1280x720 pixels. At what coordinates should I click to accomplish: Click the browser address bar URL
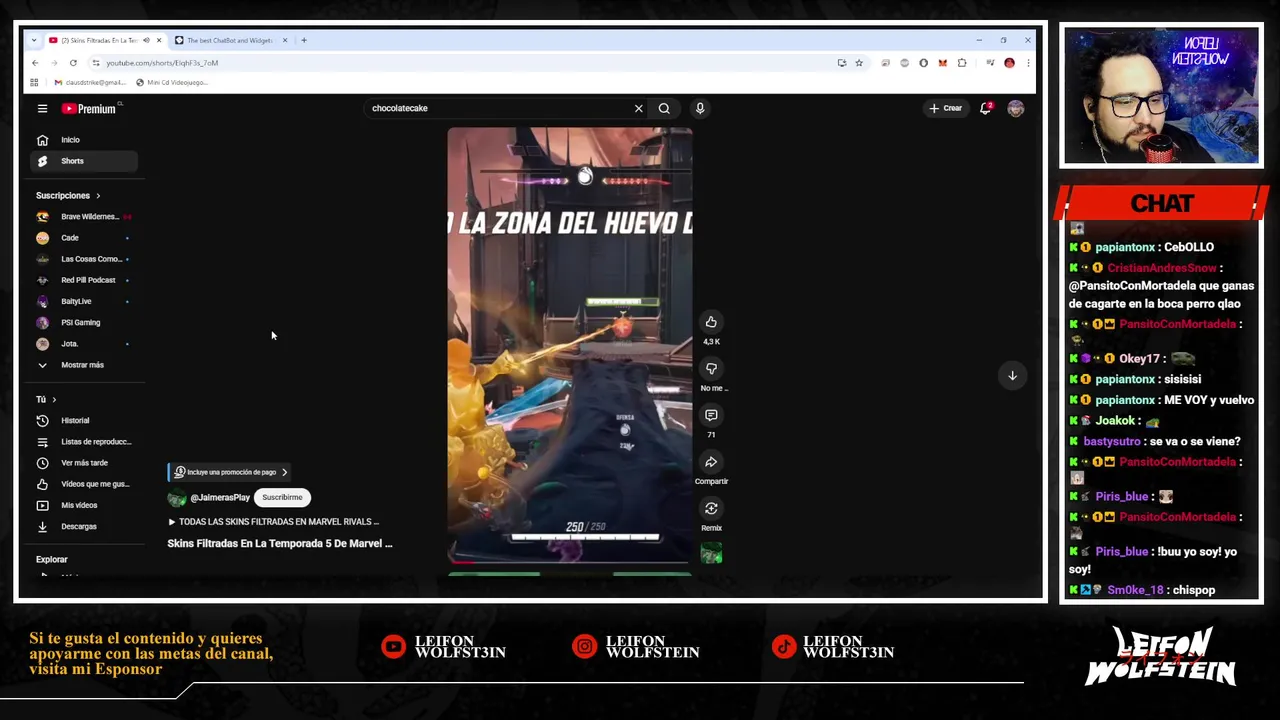coord(162,63)
